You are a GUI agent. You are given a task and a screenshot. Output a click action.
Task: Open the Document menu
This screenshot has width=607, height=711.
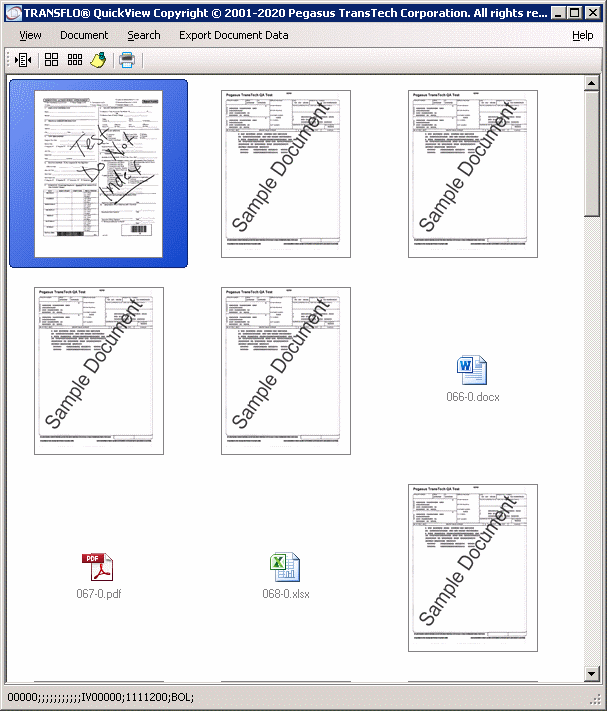pos(84,35)
